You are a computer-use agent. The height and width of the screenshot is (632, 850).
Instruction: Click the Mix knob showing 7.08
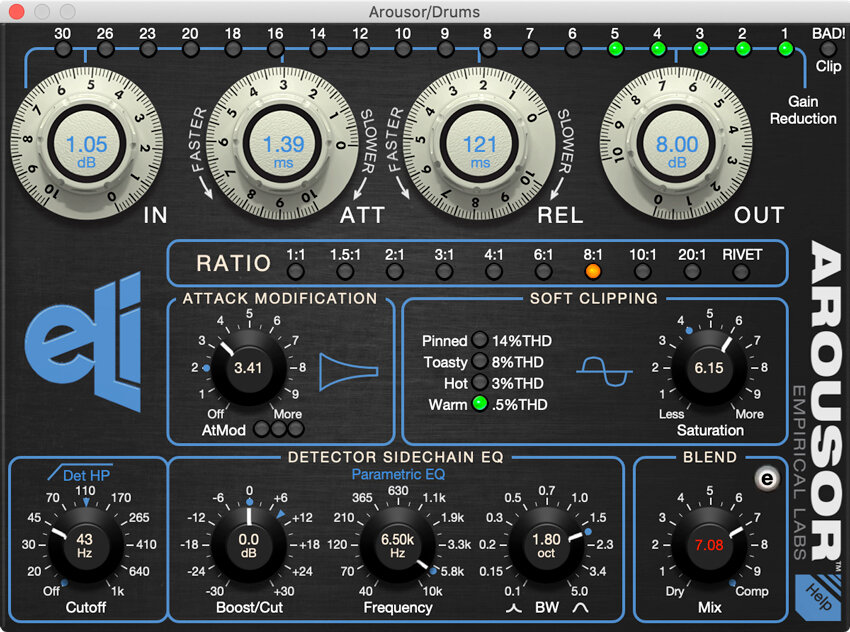[x=709, y=545]
